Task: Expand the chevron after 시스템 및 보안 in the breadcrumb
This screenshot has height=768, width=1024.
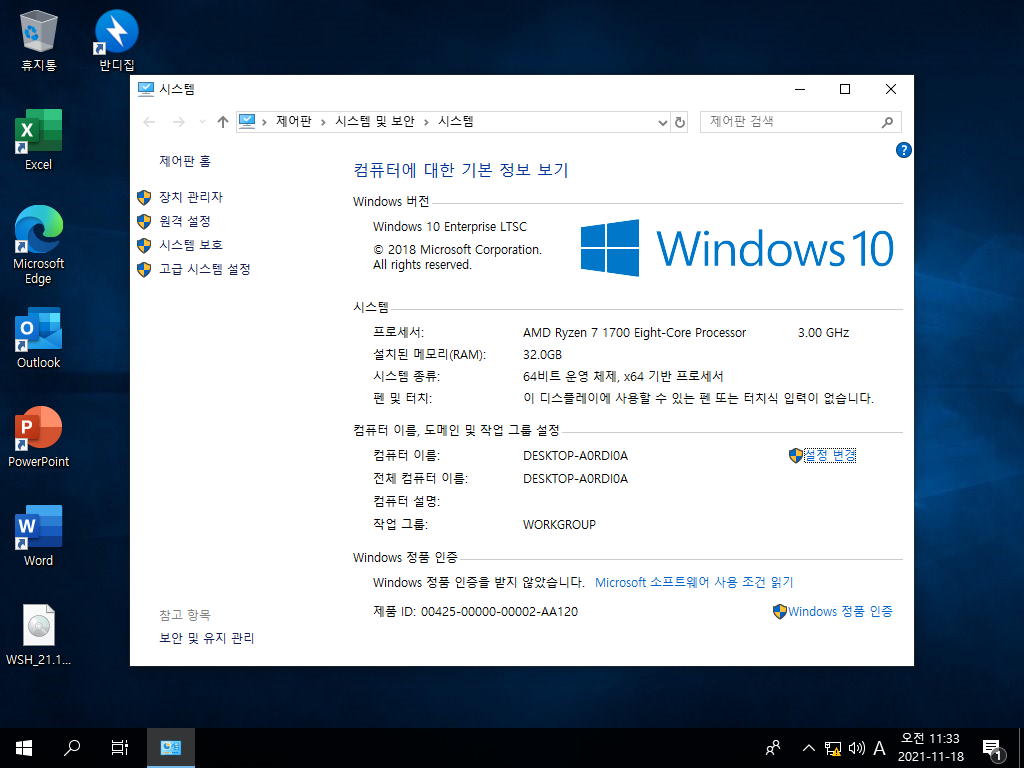Action: point(426,122)
